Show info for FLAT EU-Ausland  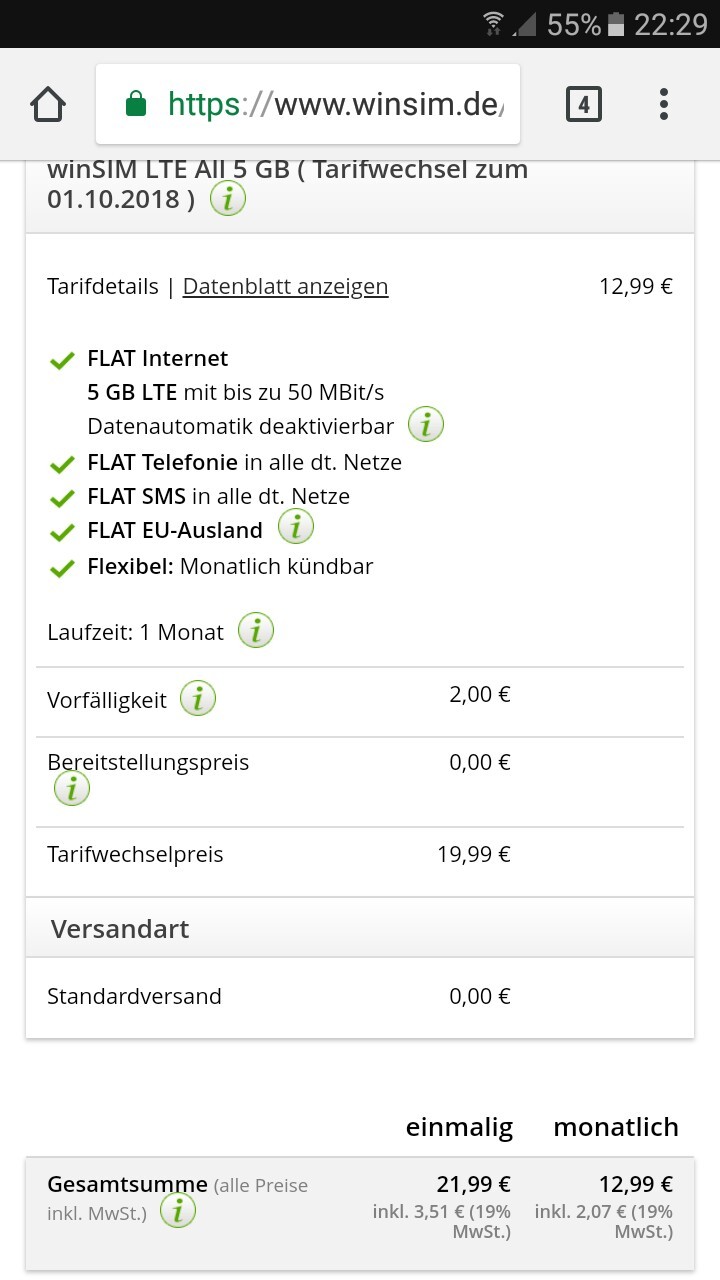tap(295, 526)
